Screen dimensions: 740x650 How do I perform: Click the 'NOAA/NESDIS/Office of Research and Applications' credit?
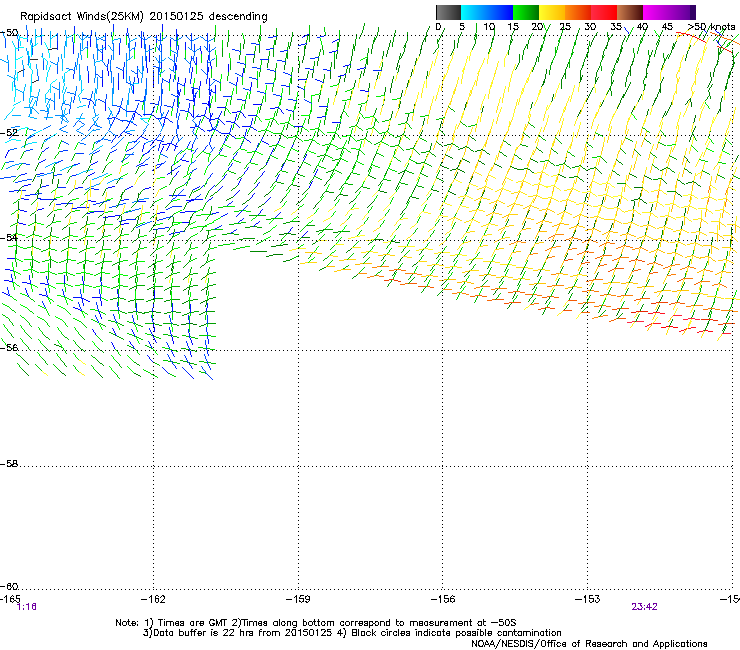click(589, 644)
